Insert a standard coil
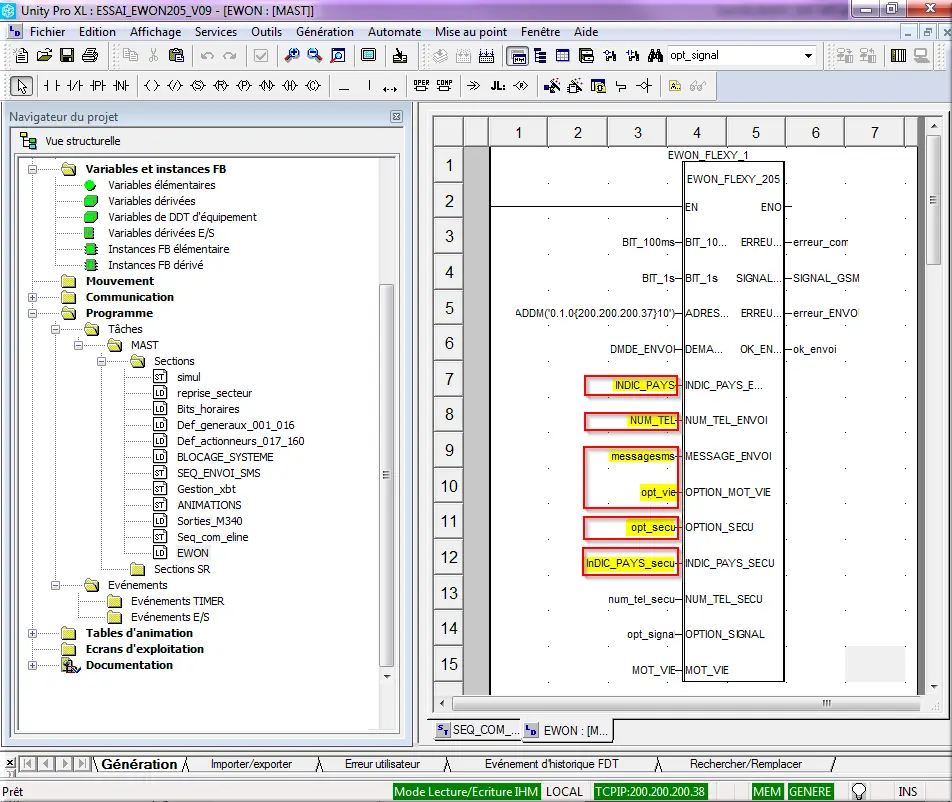The image size is (952, 802). click(152, 86)
